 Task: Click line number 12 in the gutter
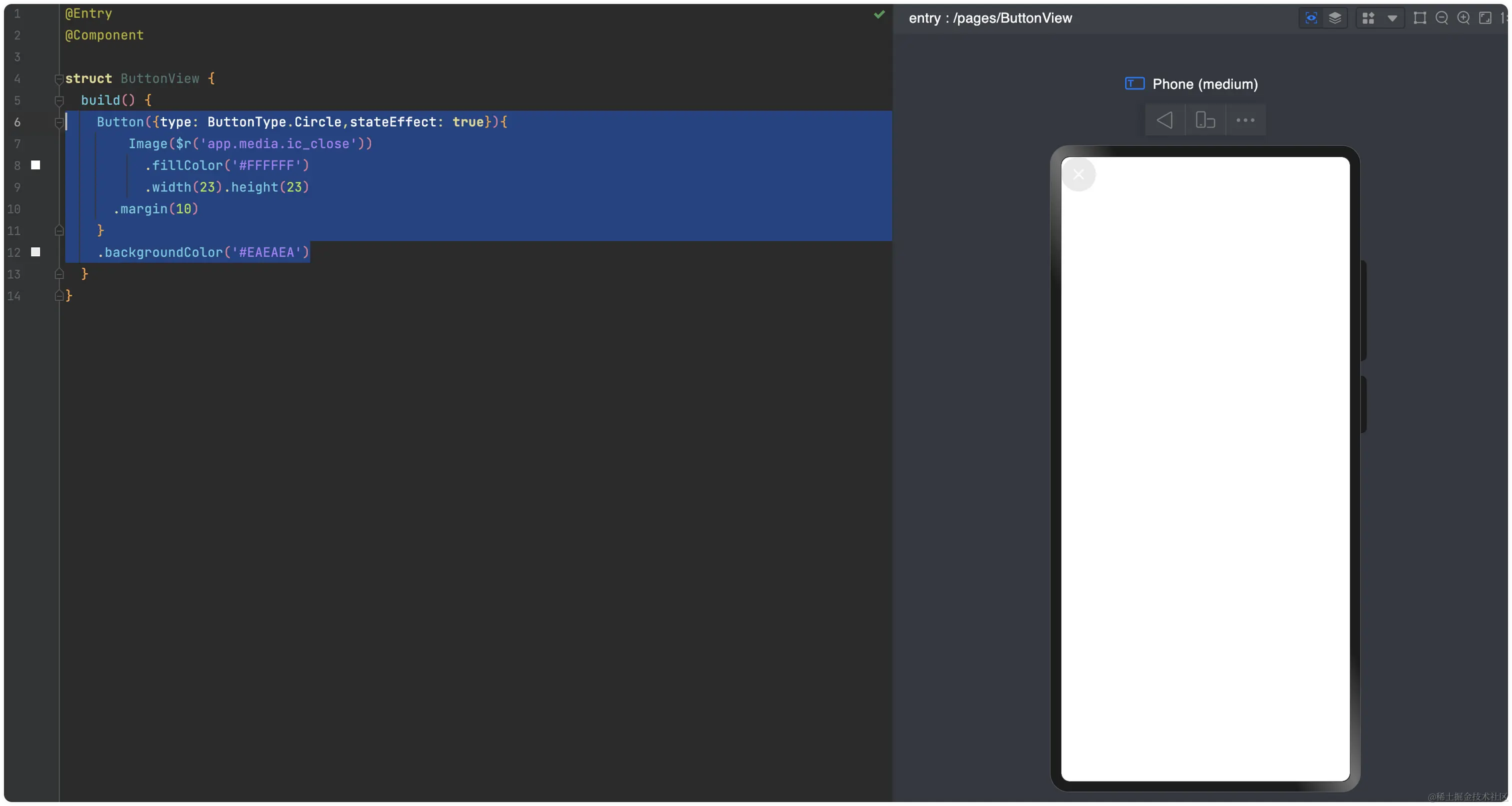[x=13, y=252]
